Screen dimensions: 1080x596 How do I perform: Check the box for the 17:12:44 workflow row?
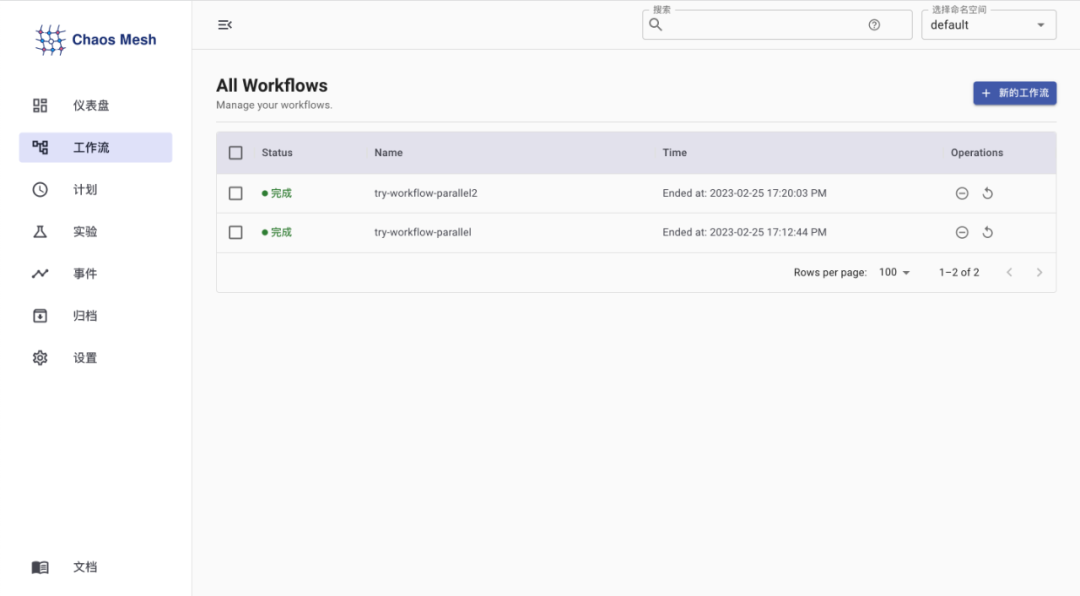tap(236, 233)
